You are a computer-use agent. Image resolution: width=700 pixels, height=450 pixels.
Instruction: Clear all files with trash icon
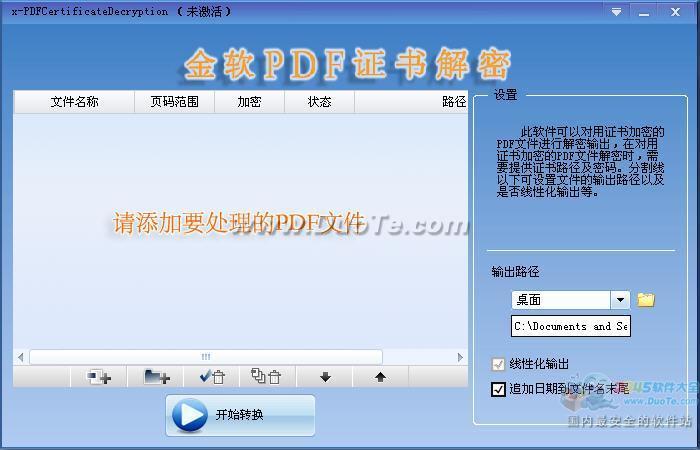click(x=266, y=377)
